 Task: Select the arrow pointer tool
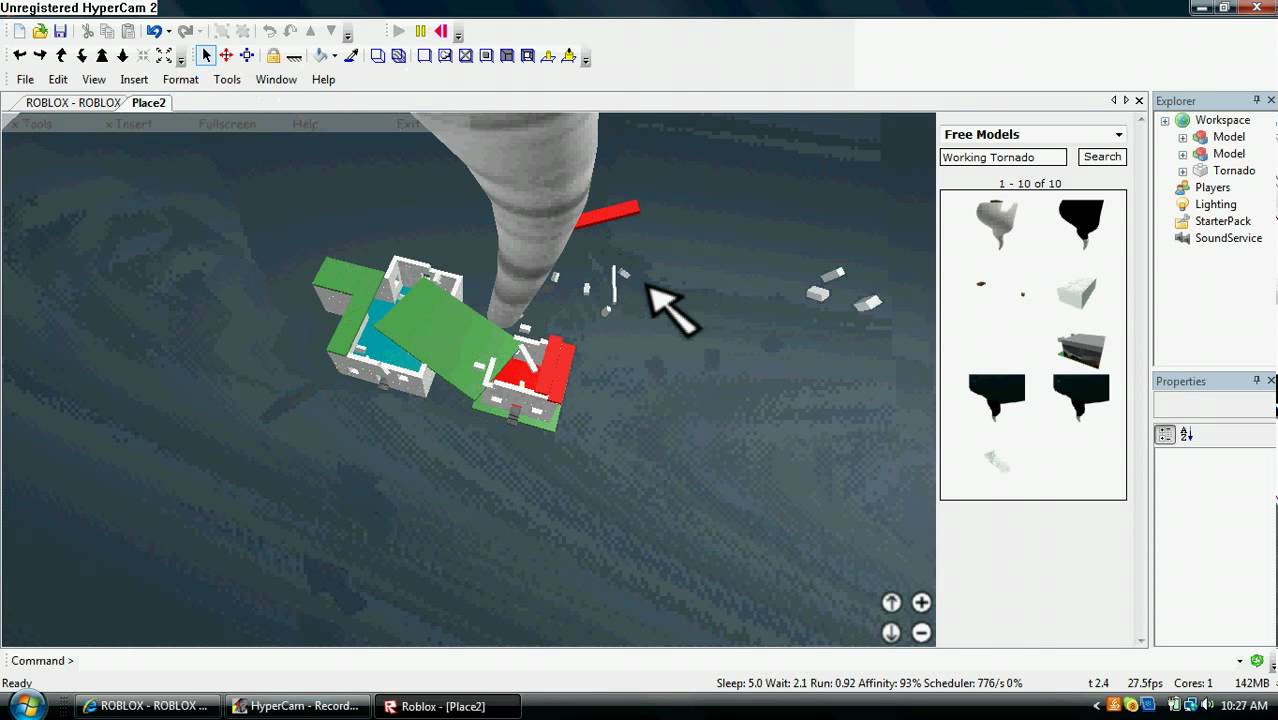click(206, 56)
